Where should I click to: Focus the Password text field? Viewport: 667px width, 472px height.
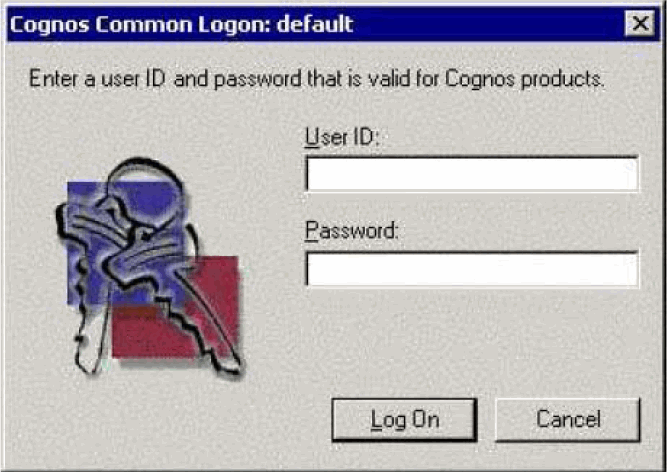point(472,269)
